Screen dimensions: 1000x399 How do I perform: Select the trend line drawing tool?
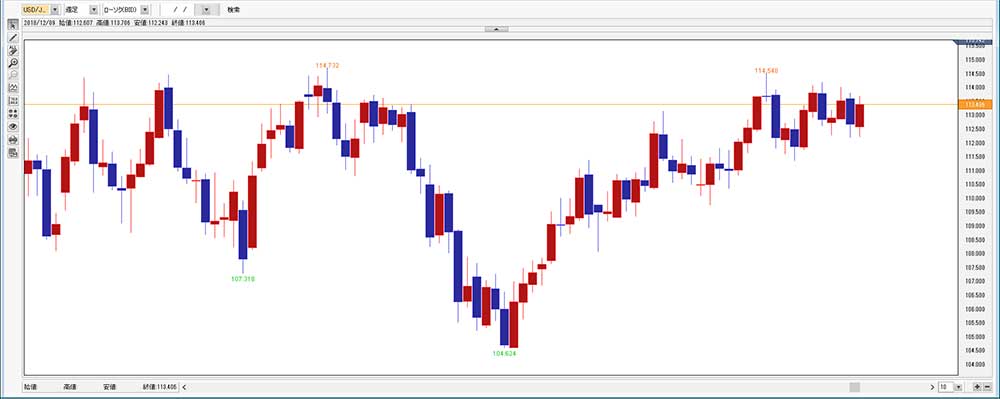coord(13,38)
